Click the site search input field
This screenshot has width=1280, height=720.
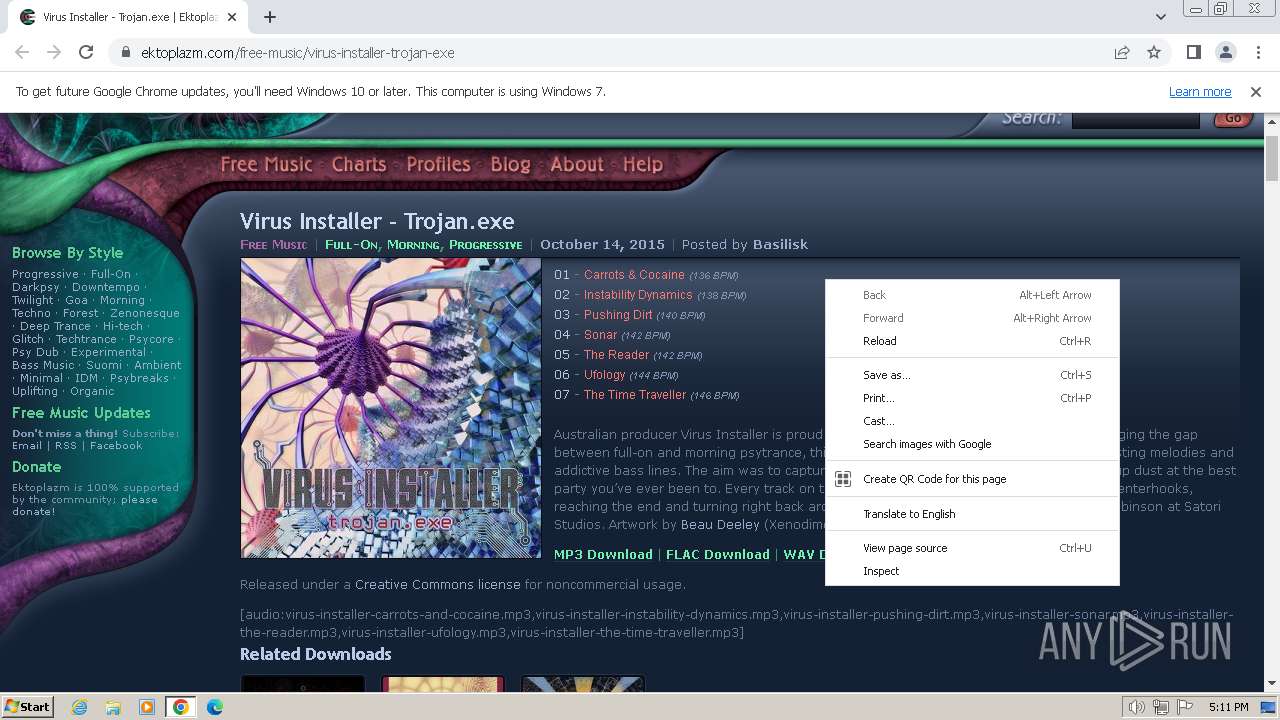coord(1135,119)
